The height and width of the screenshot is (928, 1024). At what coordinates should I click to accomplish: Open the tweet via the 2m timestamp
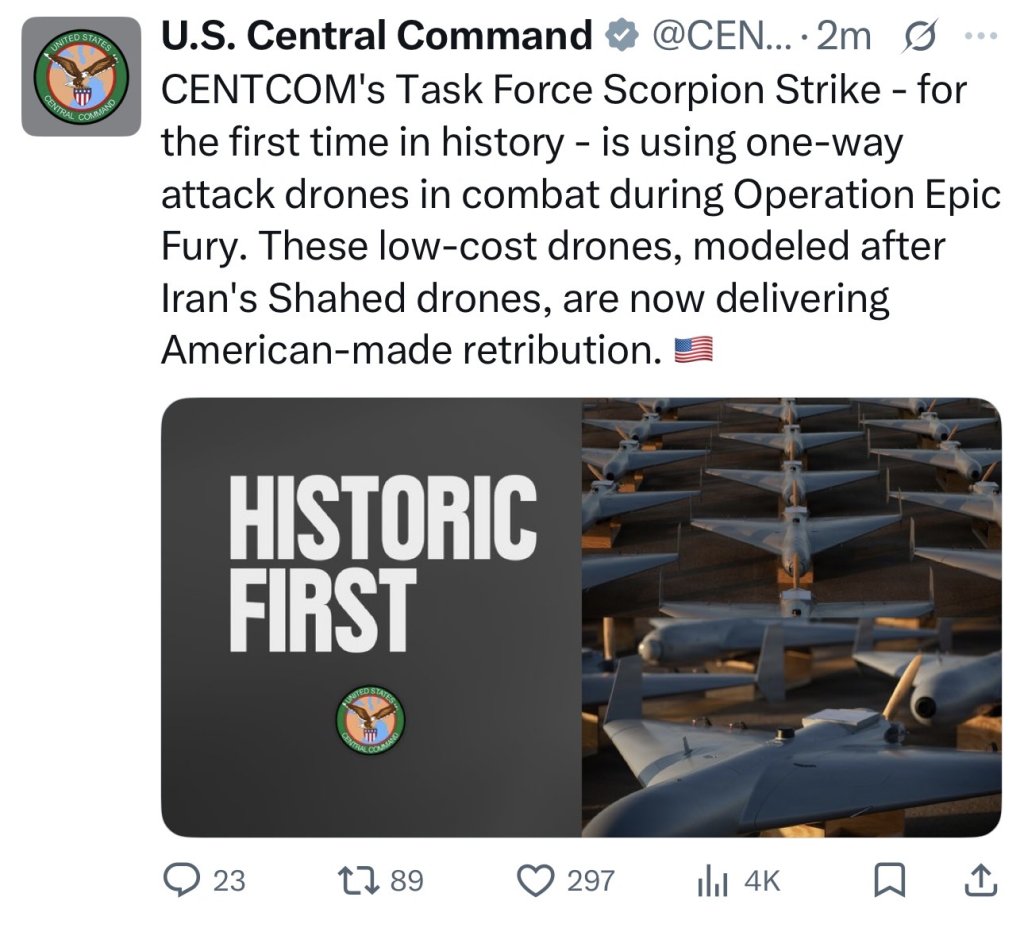tap(844, 35)
